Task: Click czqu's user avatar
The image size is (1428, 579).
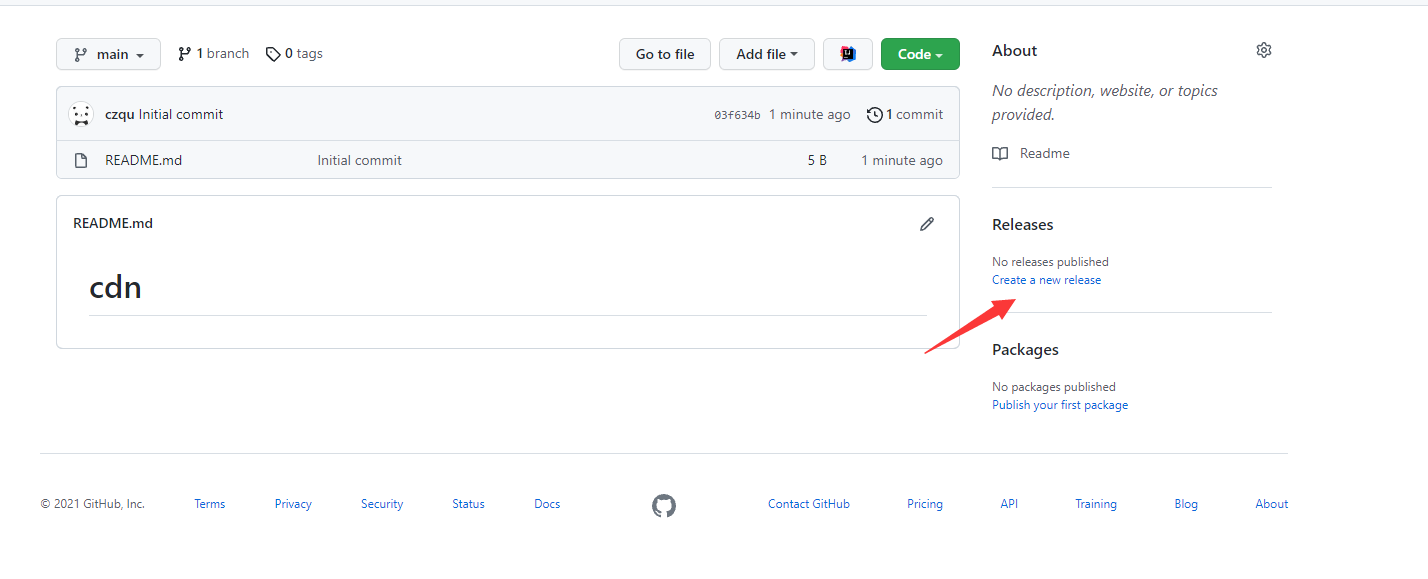Action: point(81,115)
